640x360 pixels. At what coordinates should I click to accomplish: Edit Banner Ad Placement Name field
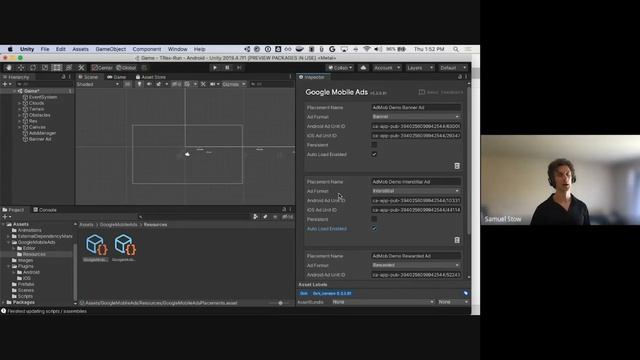coord(416,107)
